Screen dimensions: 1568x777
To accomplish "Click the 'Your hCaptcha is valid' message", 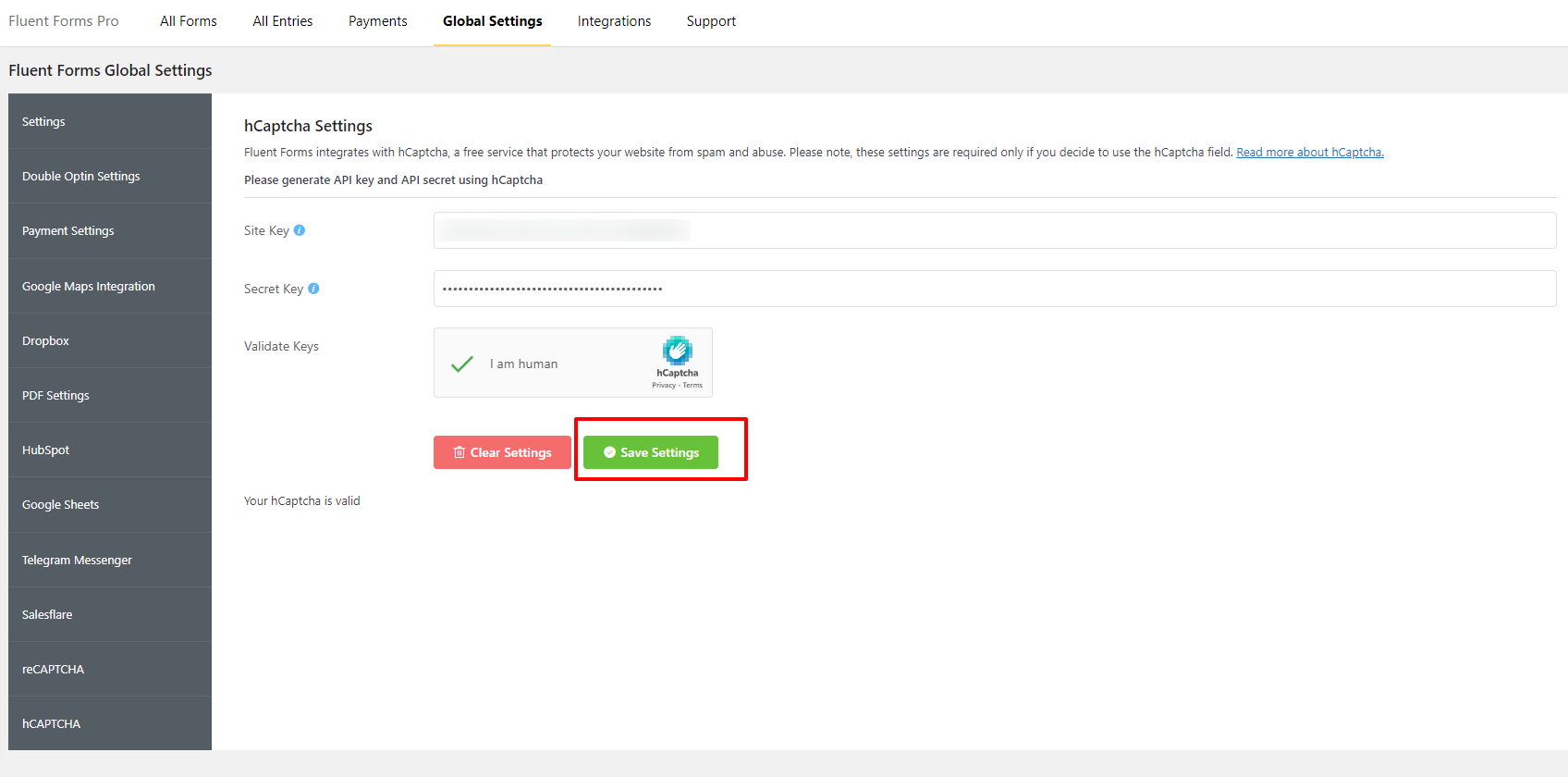I will pyautogui.click(x=302, y=500).
